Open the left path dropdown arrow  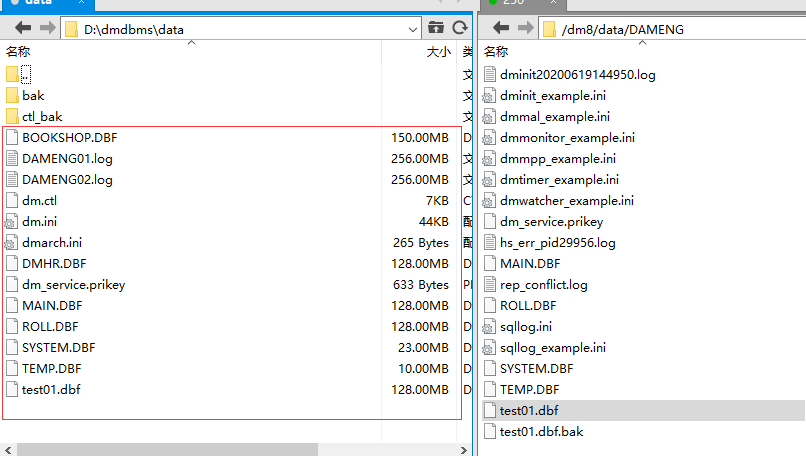pyautogui.click(x=412, y=29)
